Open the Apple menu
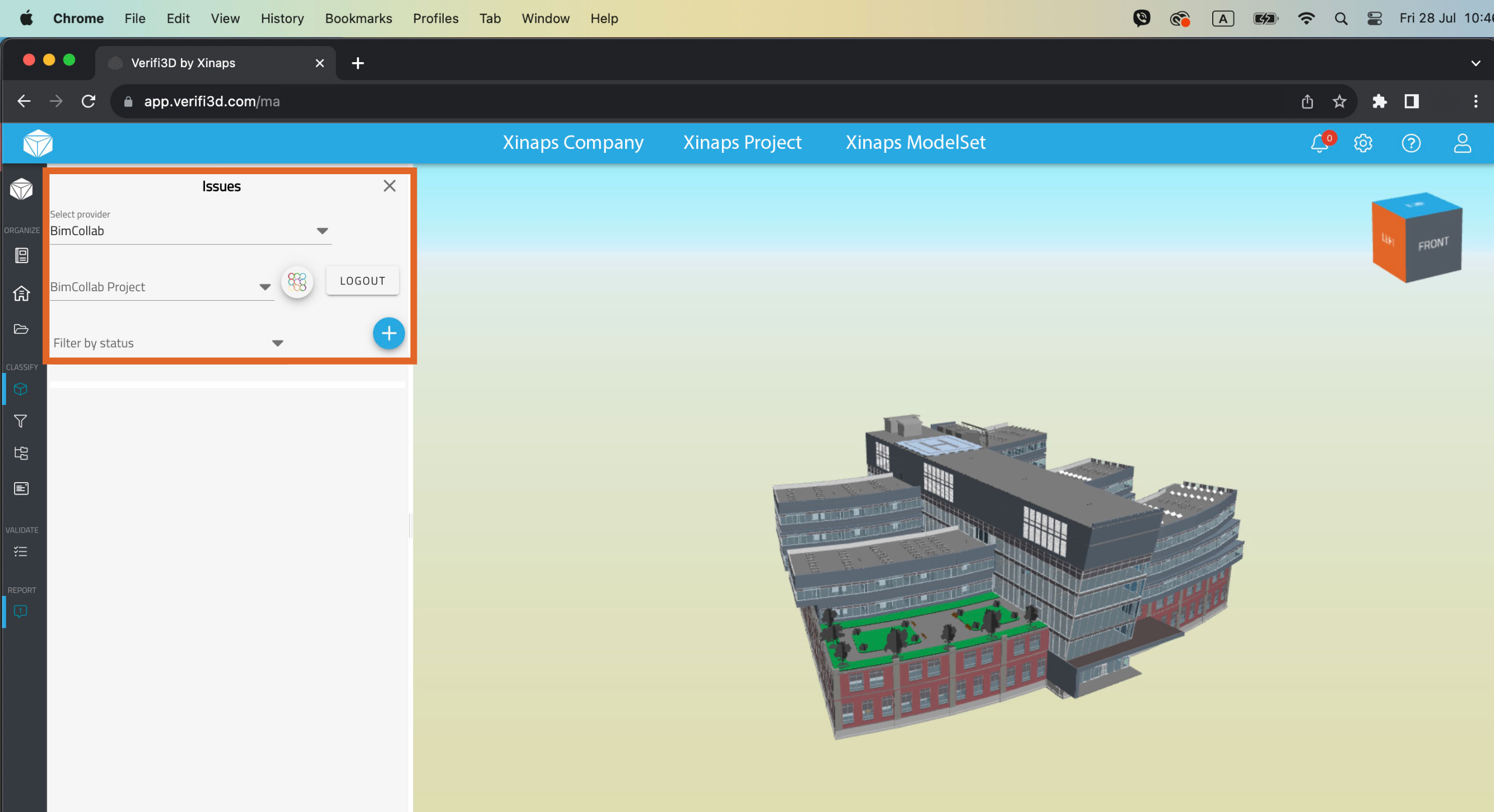Screen dimensions: 1494x812 (26, 18)
